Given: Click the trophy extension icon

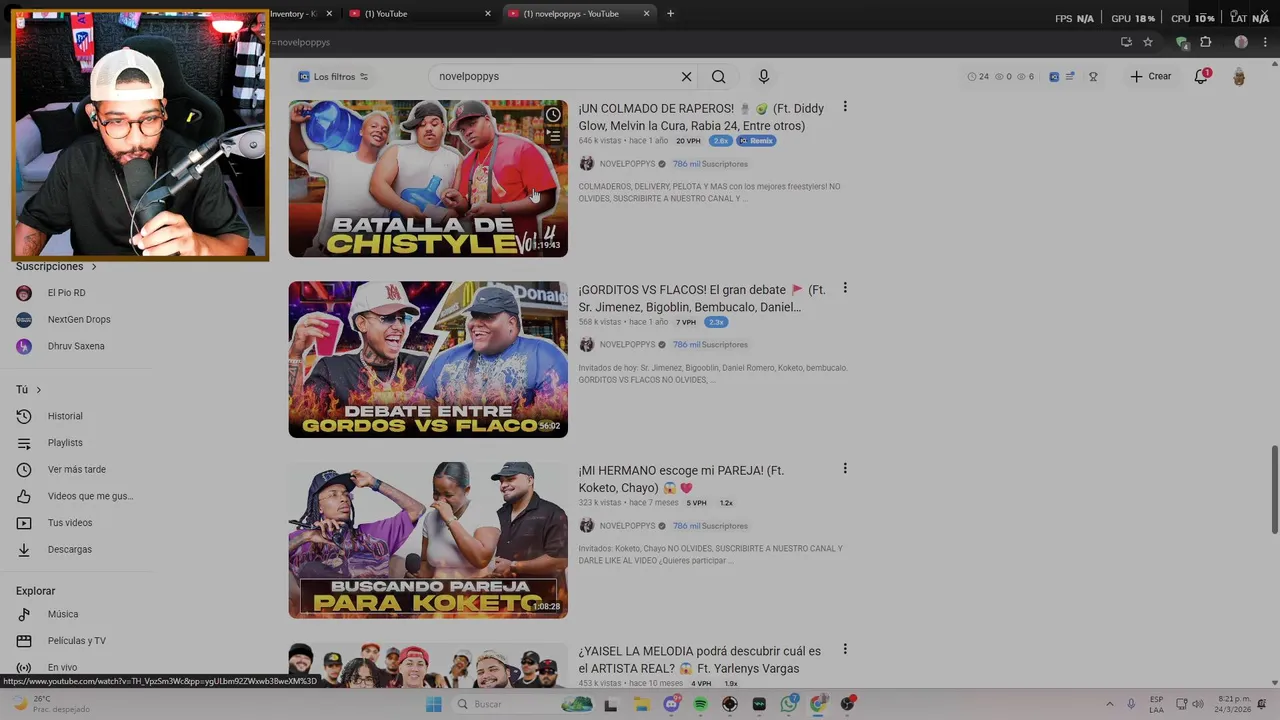Looking at the screenshot, I should (1093, 77).
